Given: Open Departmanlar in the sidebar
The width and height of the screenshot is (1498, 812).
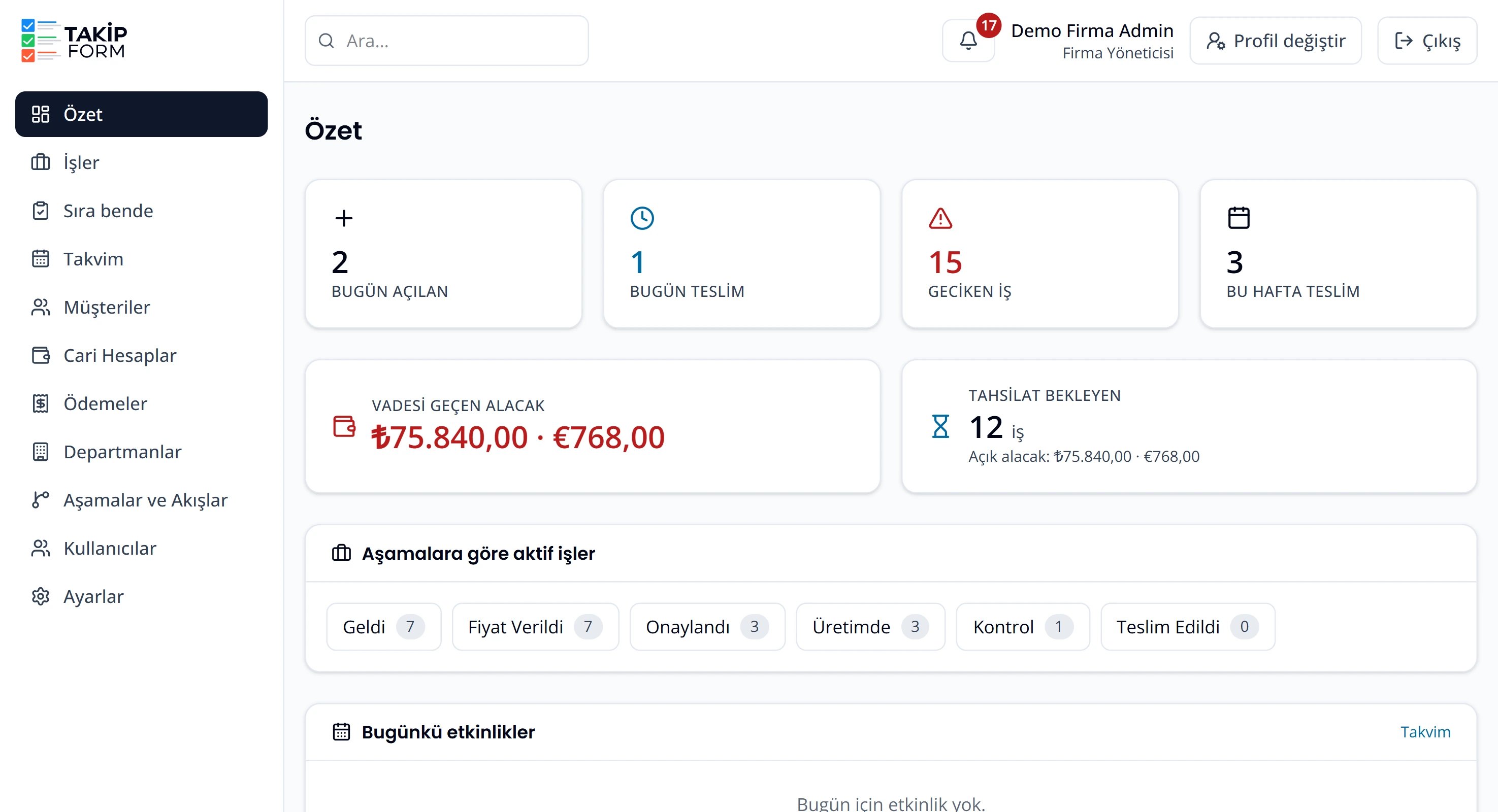Looking at the screenshot, I should [141, 452].
